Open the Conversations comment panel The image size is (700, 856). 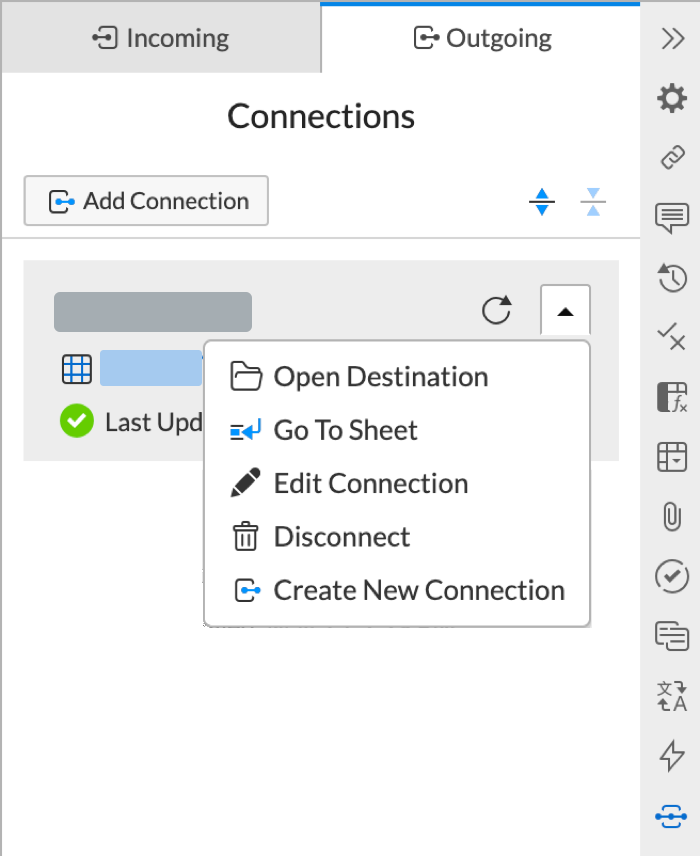pos(671,218)
